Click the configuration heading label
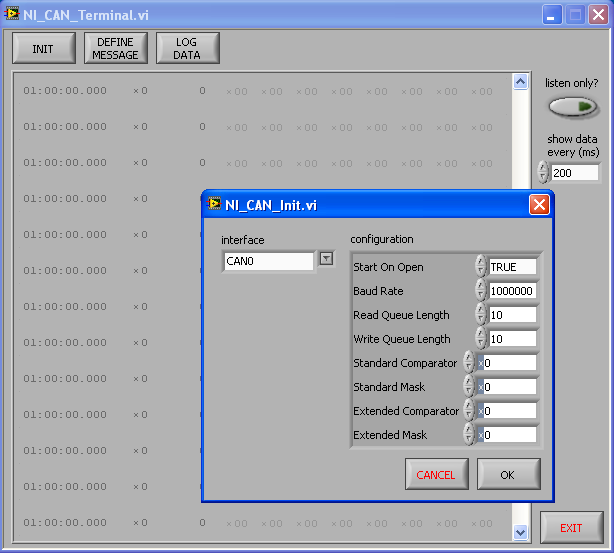614x553 pixels. click(x=382, y=239)
